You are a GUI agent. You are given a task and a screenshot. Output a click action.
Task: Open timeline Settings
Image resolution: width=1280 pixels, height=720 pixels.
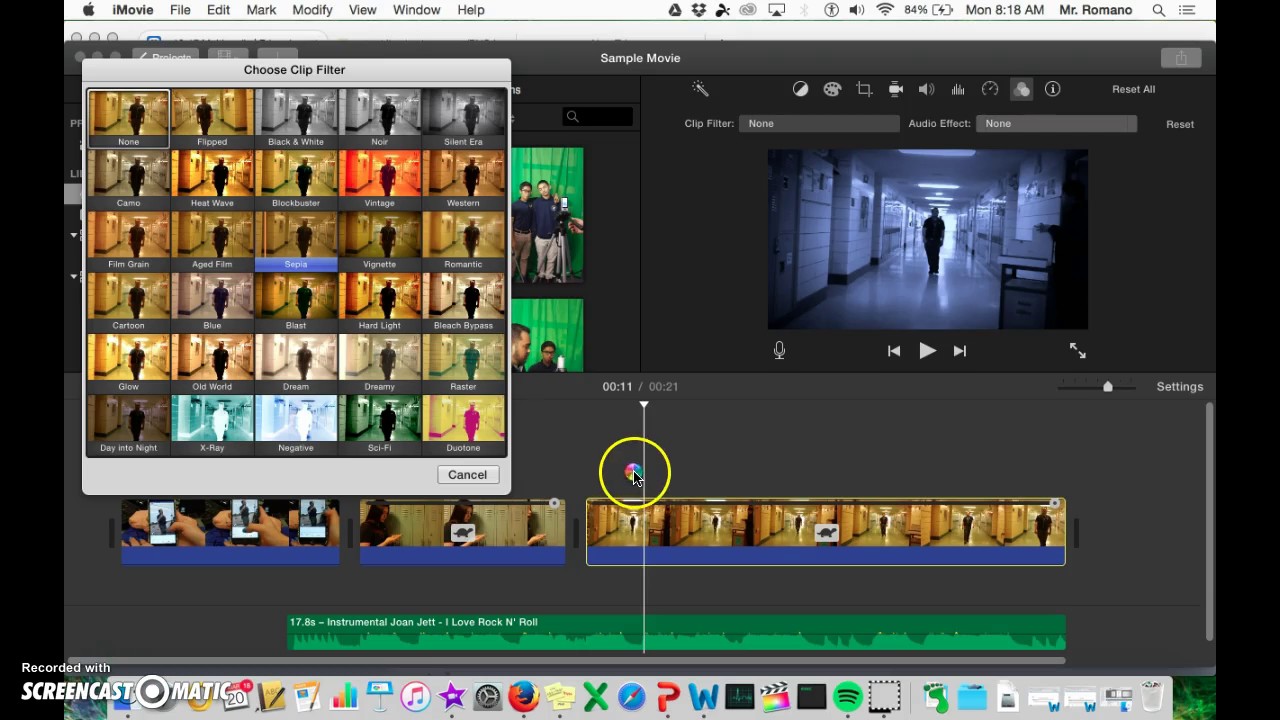(1180, 387)
